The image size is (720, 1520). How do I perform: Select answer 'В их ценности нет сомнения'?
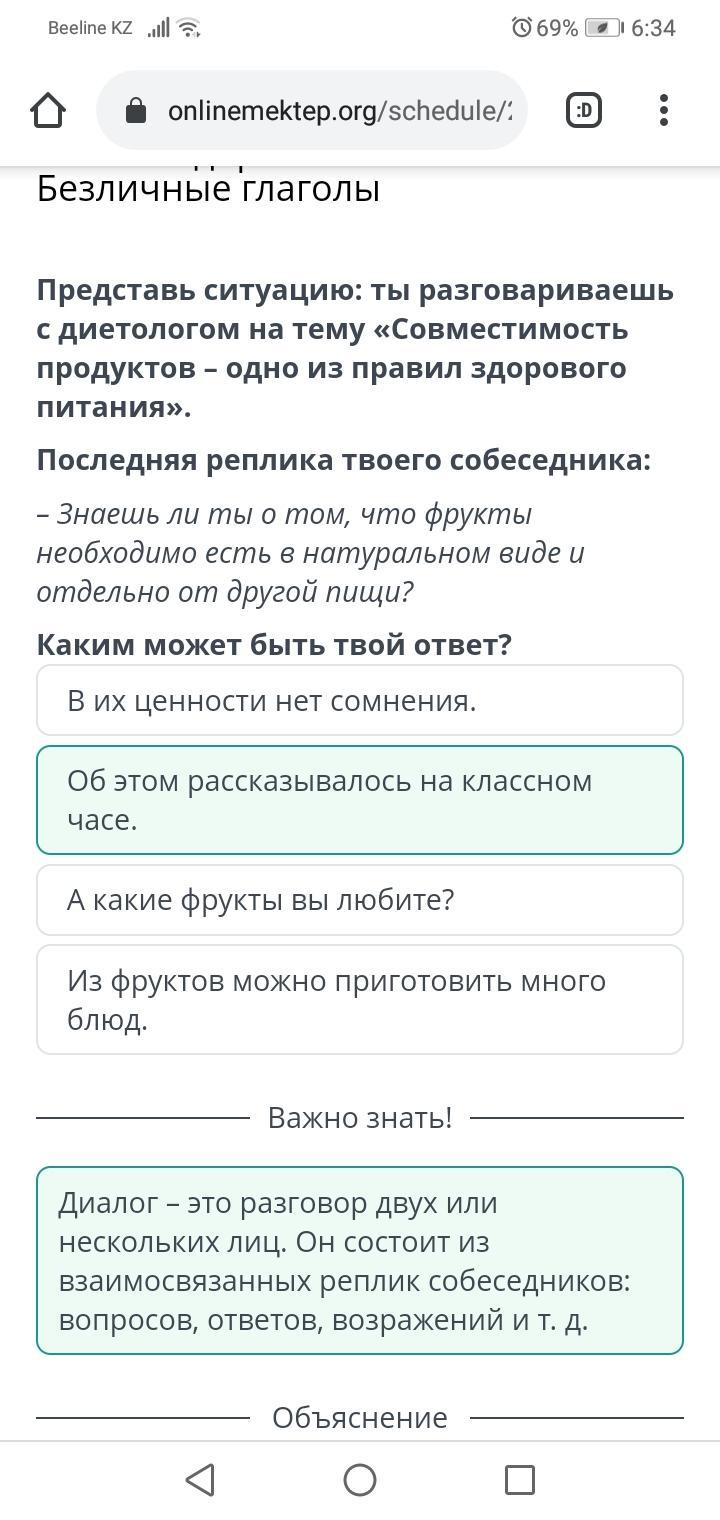[x=360, y=701]
